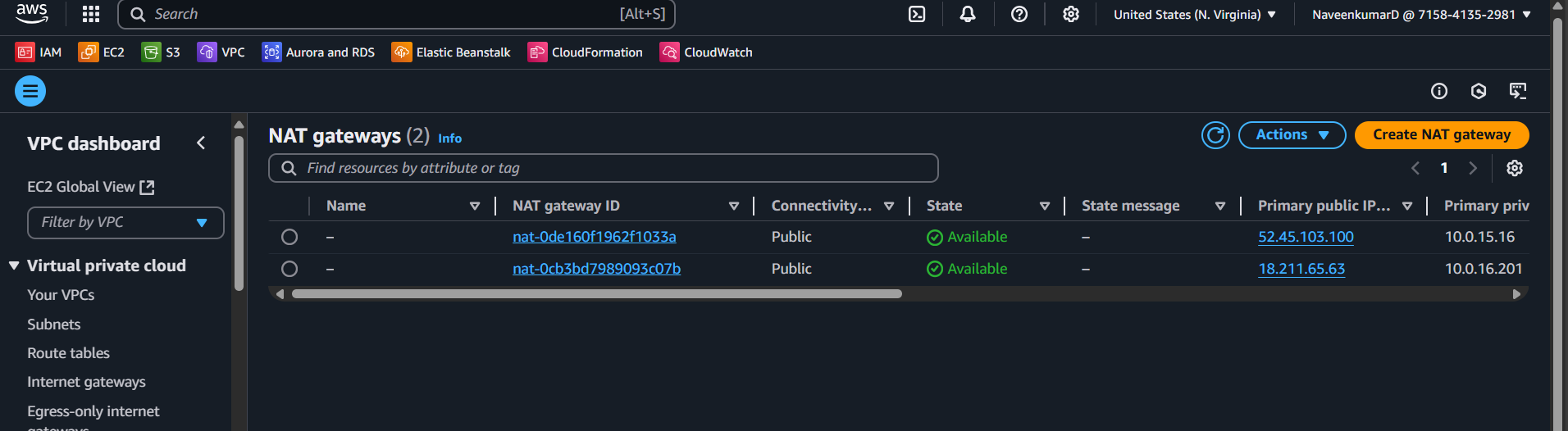Open the tutorials screen icon in the top right
This screenshot has width=1568, height=431.
(x=1518, y=91)
